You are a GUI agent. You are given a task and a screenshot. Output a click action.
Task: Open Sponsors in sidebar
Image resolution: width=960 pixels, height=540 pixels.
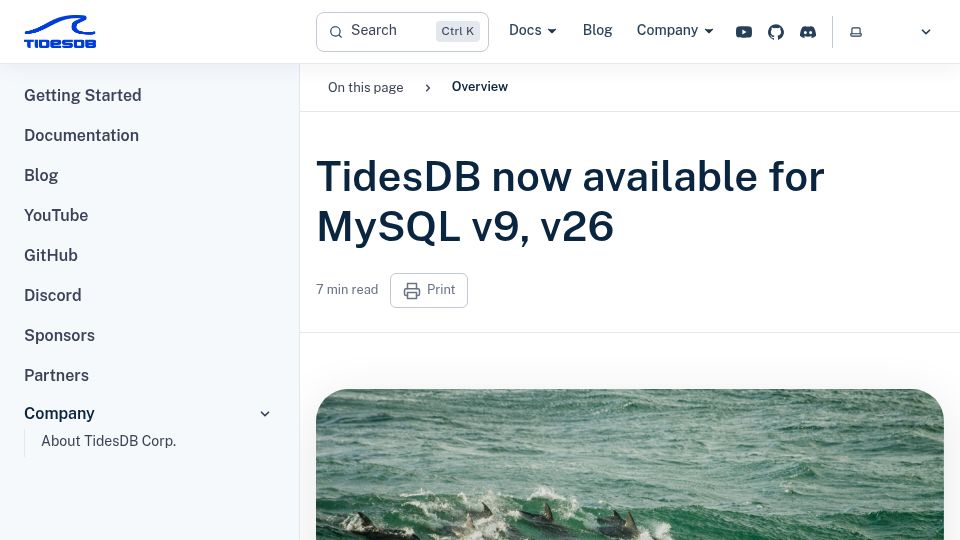pyautogui.click(x=59, y=336)
